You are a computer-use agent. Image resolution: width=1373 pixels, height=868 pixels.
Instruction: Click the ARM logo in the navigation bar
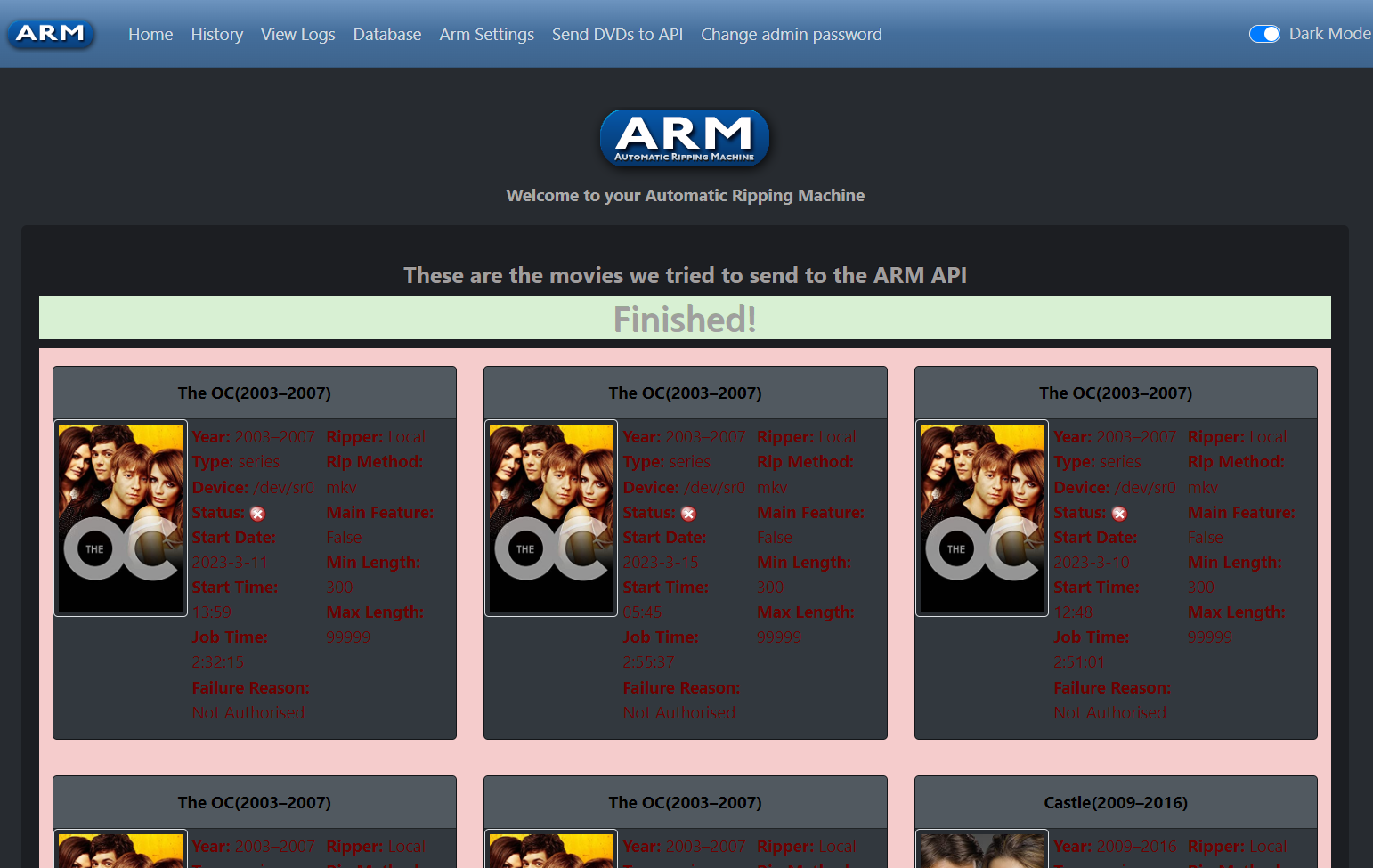pos(50,33)
